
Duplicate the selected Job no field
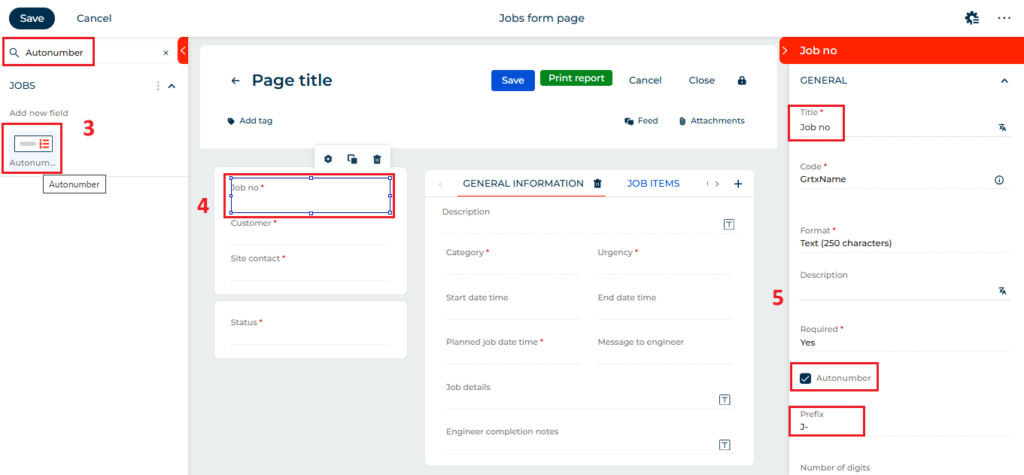click(x=352, y=159)
